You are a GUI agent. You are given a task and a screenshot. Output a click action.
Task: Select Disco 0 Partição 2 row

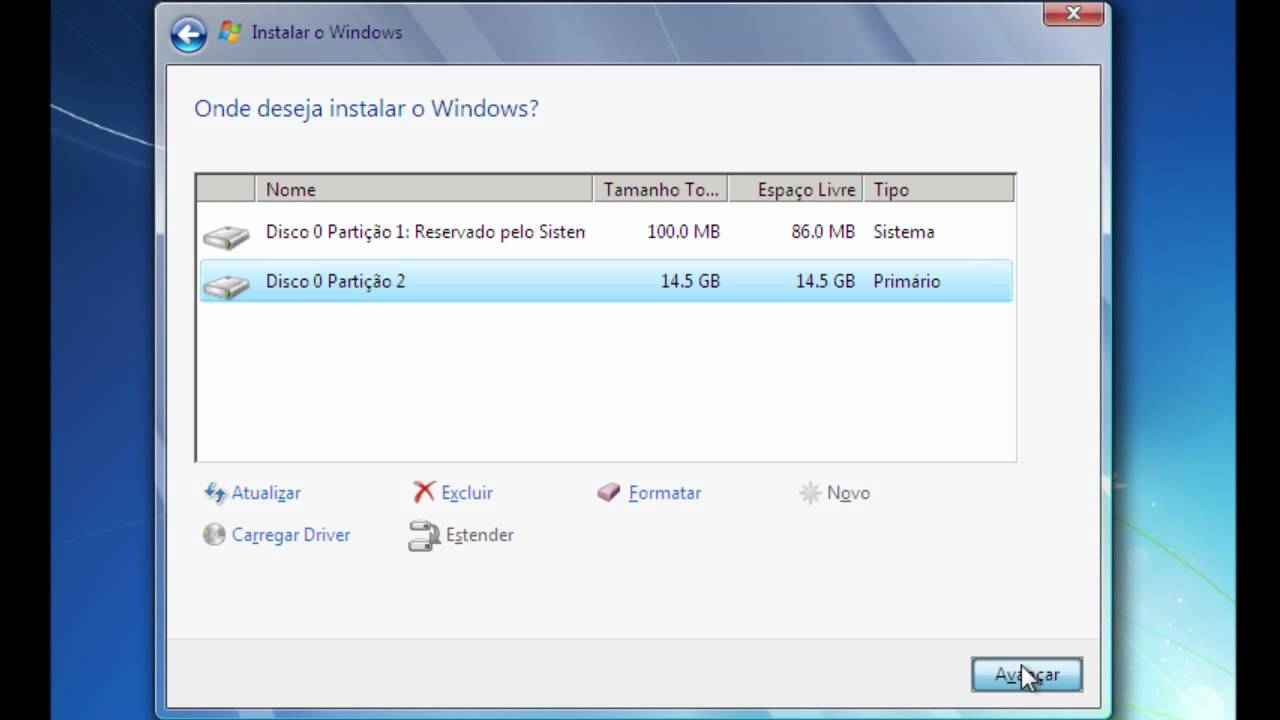point(606,281)
